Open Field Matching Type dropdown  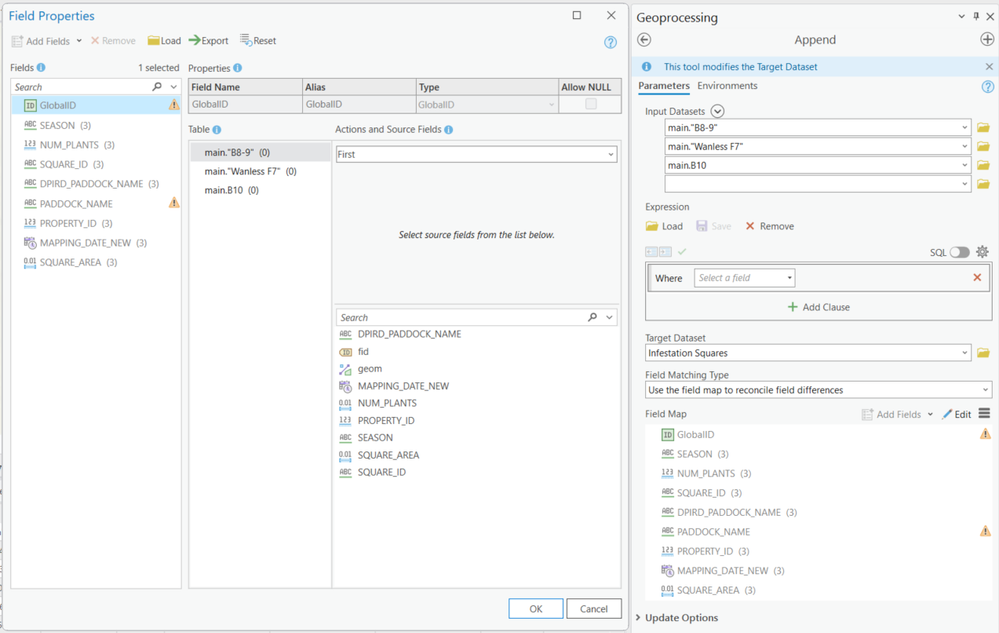(818, 390)
